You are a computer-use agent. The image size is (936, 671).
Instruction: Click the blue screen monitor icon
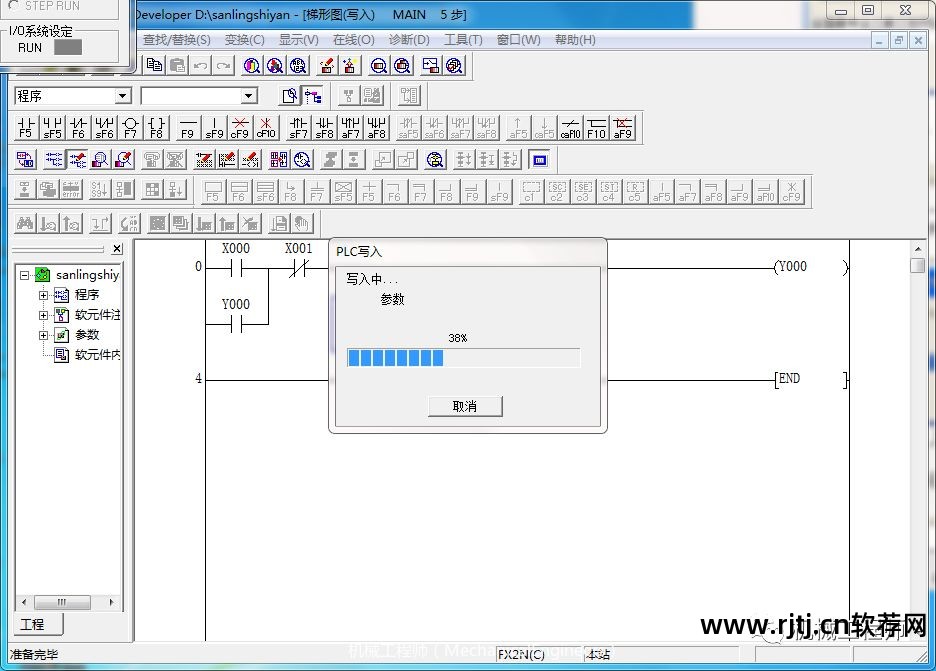click(x=540, y=160)
